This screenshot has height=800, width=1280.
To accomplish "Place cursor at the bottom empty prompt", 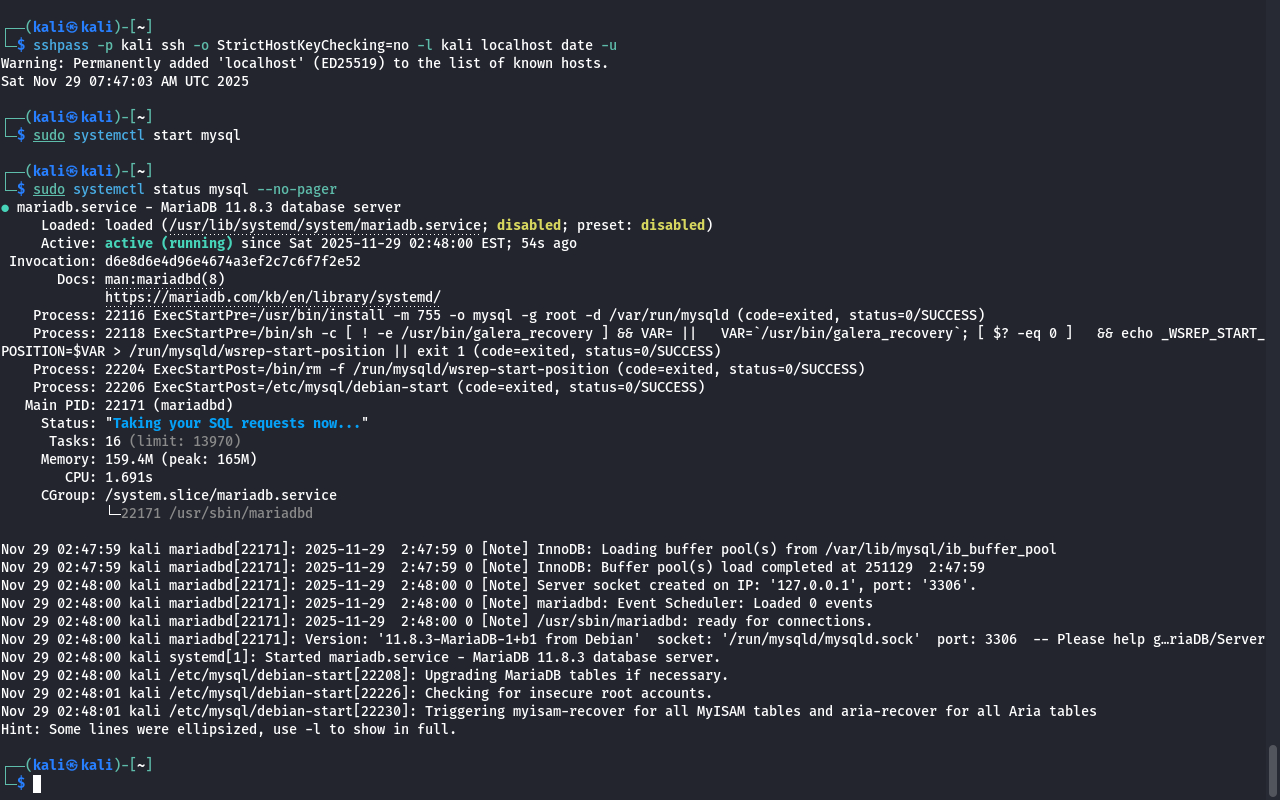I will click(37, 783).
